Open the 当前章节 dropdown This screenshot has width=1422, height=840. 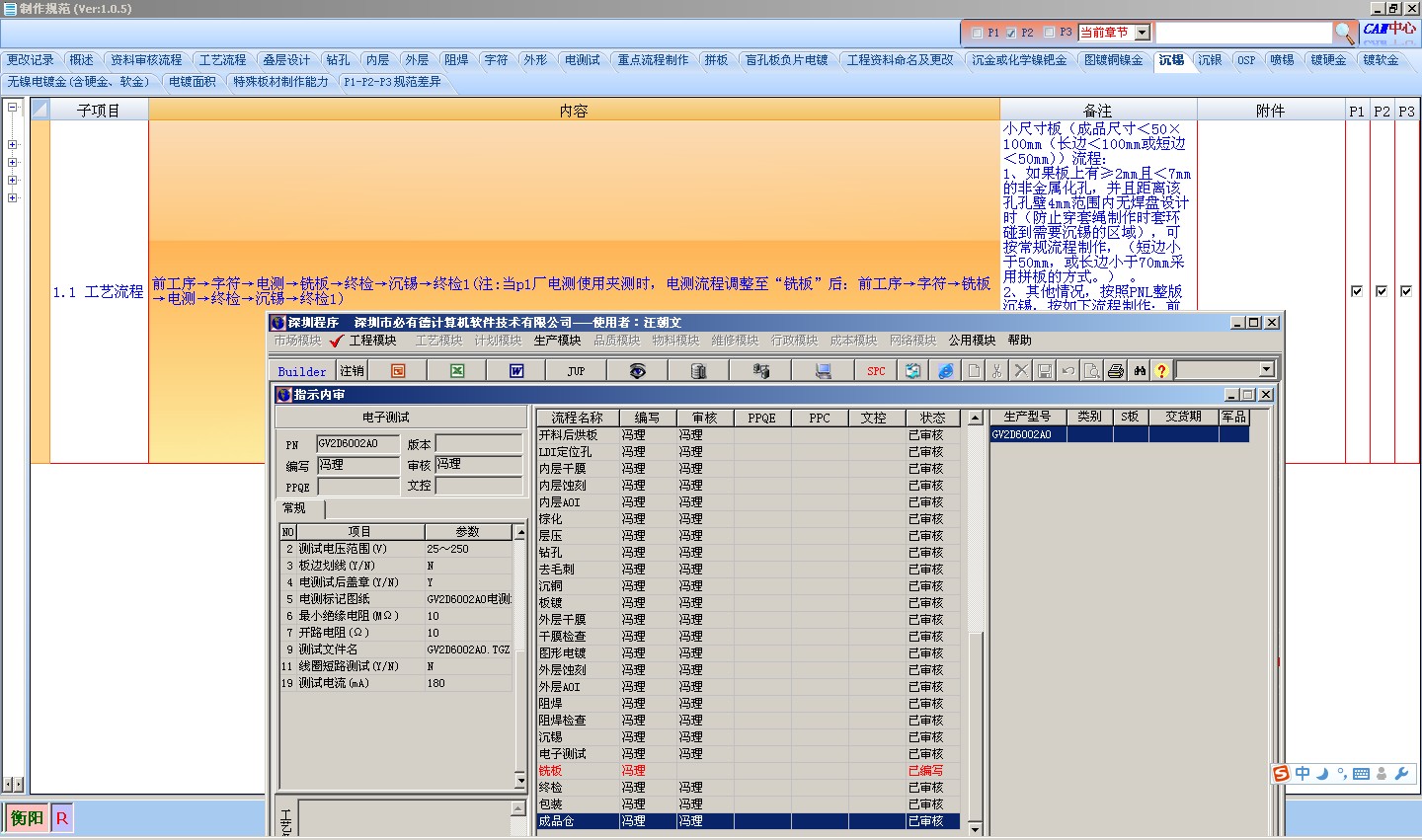tap(1143, 33)
